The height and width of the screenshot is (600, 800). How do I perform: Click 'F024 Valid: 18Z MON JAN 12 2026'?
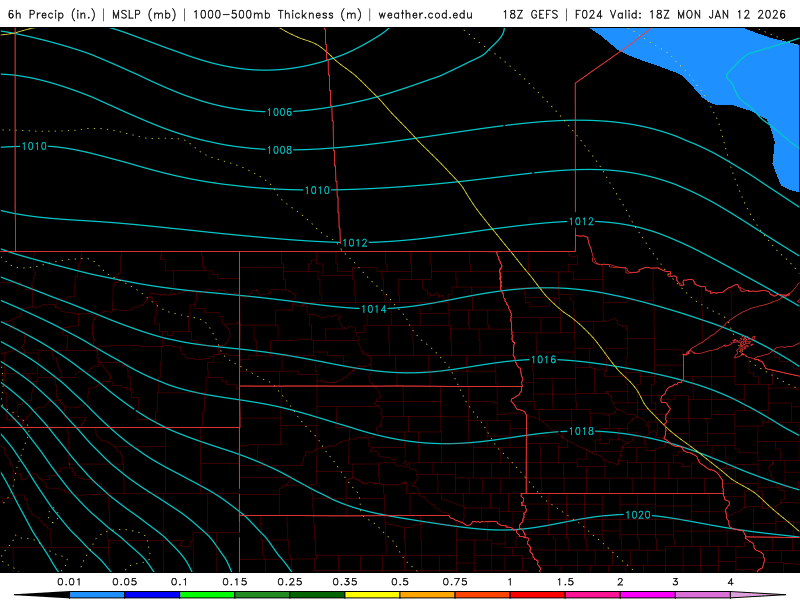[680, 14]
